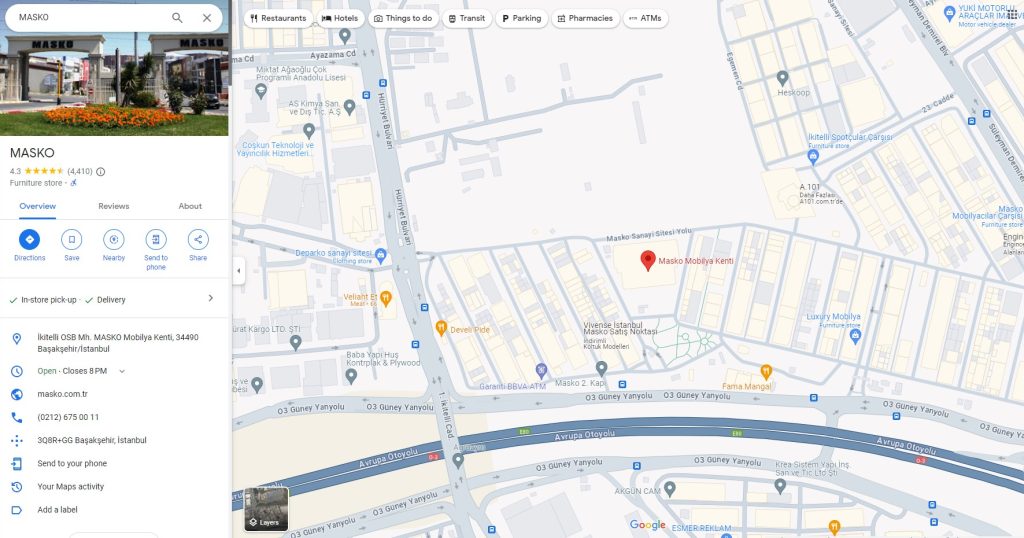Click the Kargo LTD. ŞTİ marker
Viewport: 1024px width, 538px height.
tap(295, 341)
